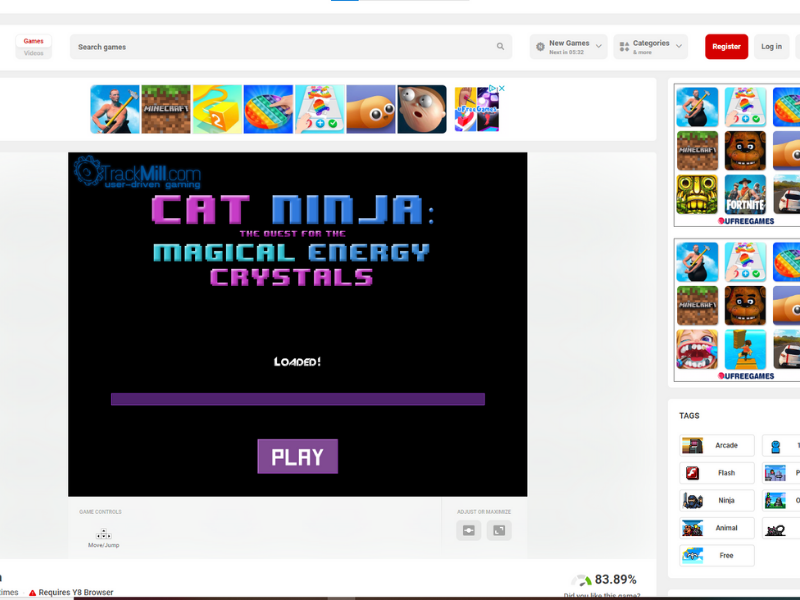Viewport: 800px width, 600px height.
Task: Click the purple loading progress bar
Action: 298,399
